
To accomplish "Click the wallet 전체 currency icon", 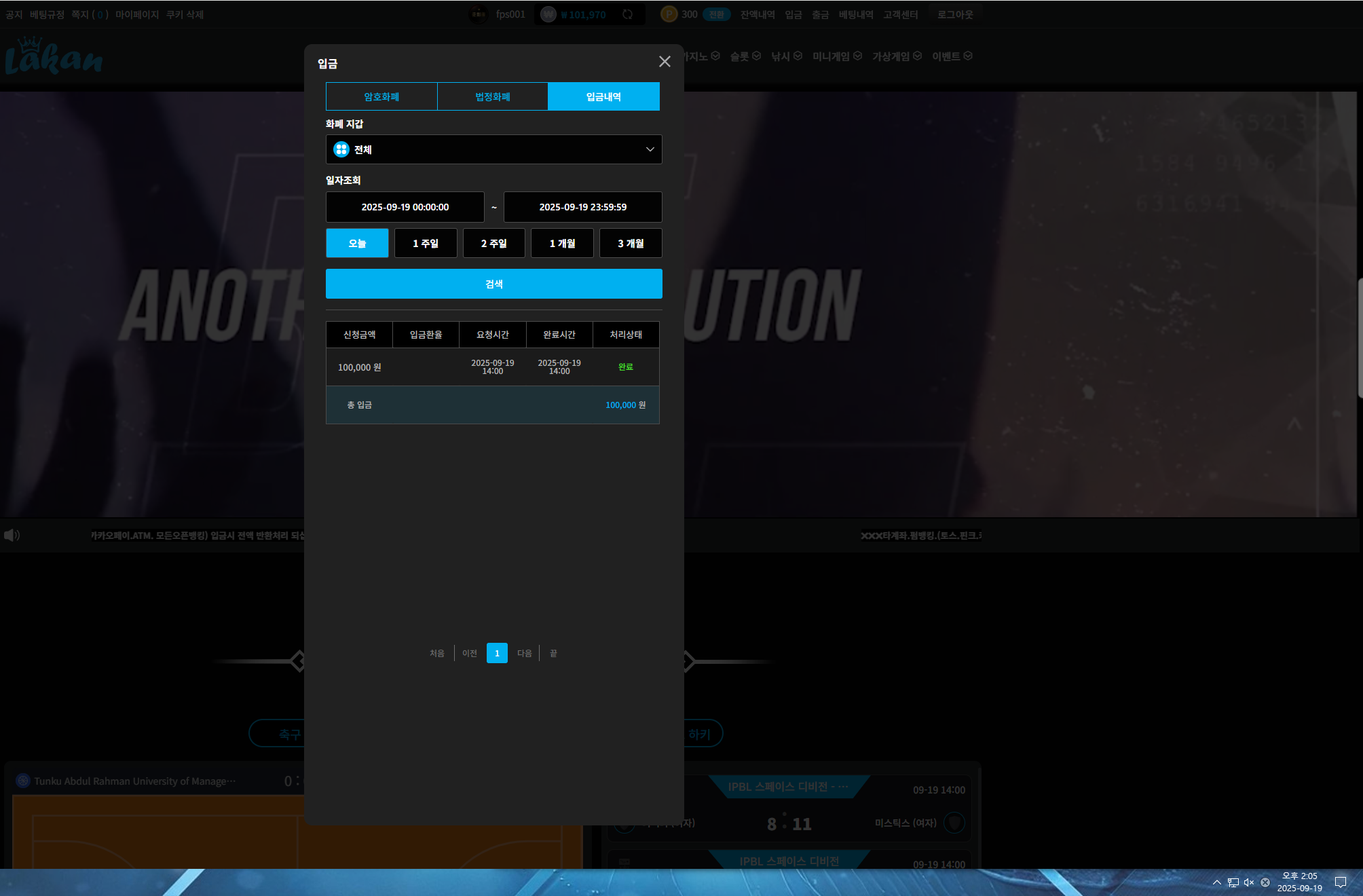I will click(x=341, y=149).
